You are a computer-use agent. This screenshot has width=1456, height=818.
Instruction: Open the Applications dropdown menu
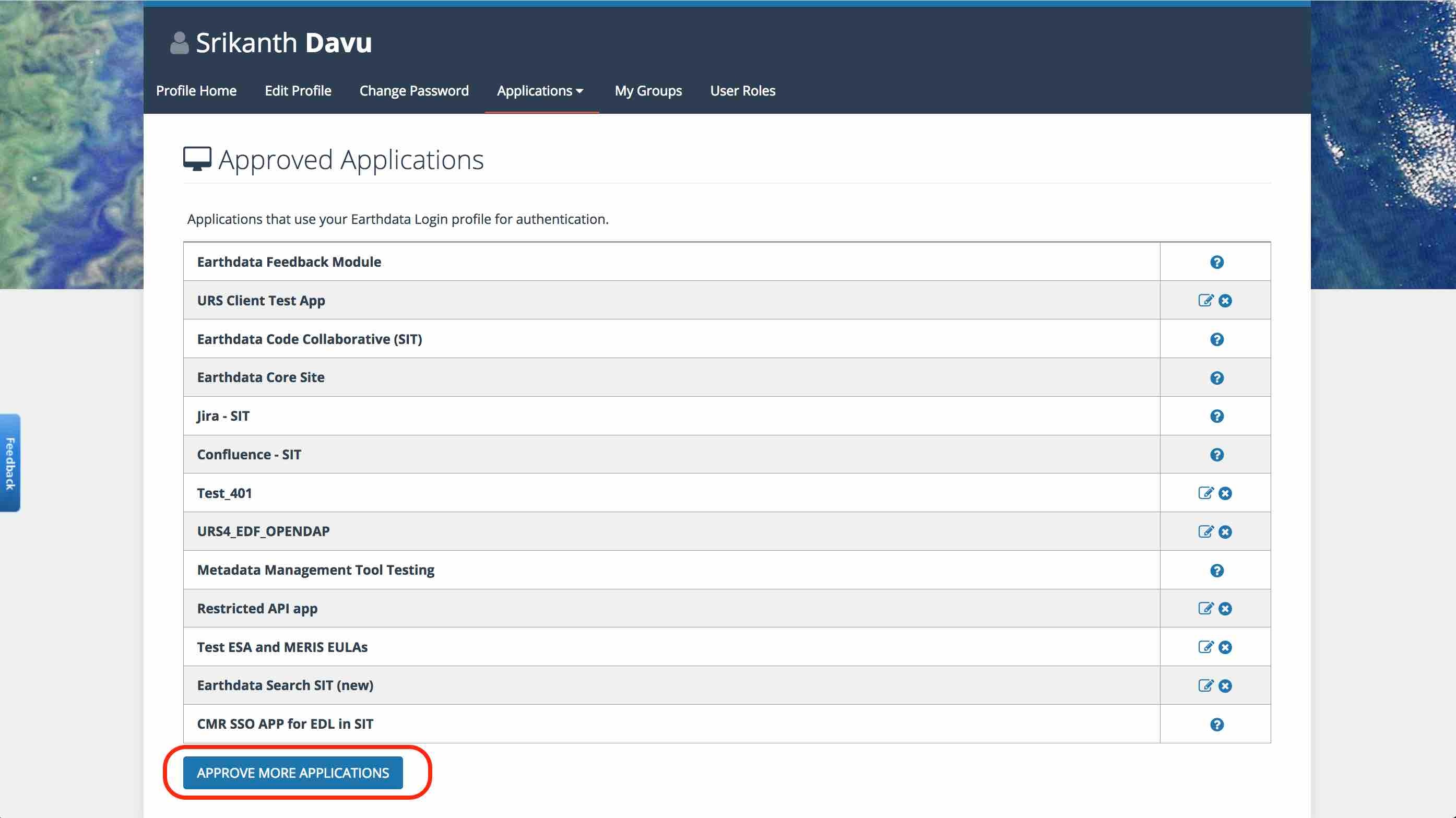[x=540, y=90]
